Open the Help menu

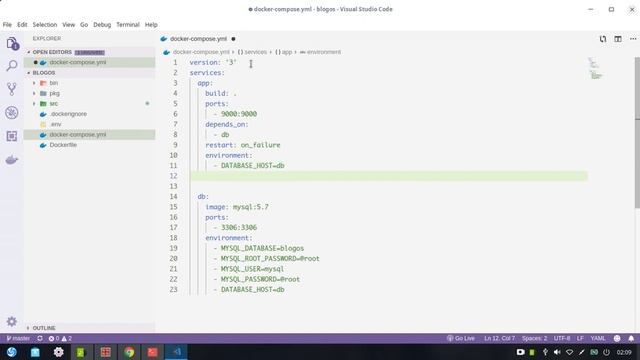click(151, 24)
